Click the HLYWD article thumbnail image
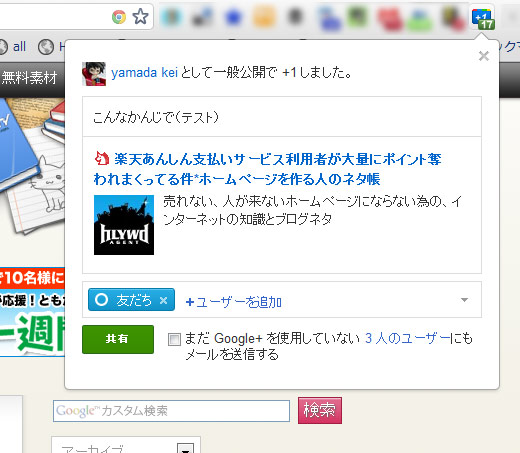Image resolution: width=520 pixels, height=453 pixels. coord(124,225)
